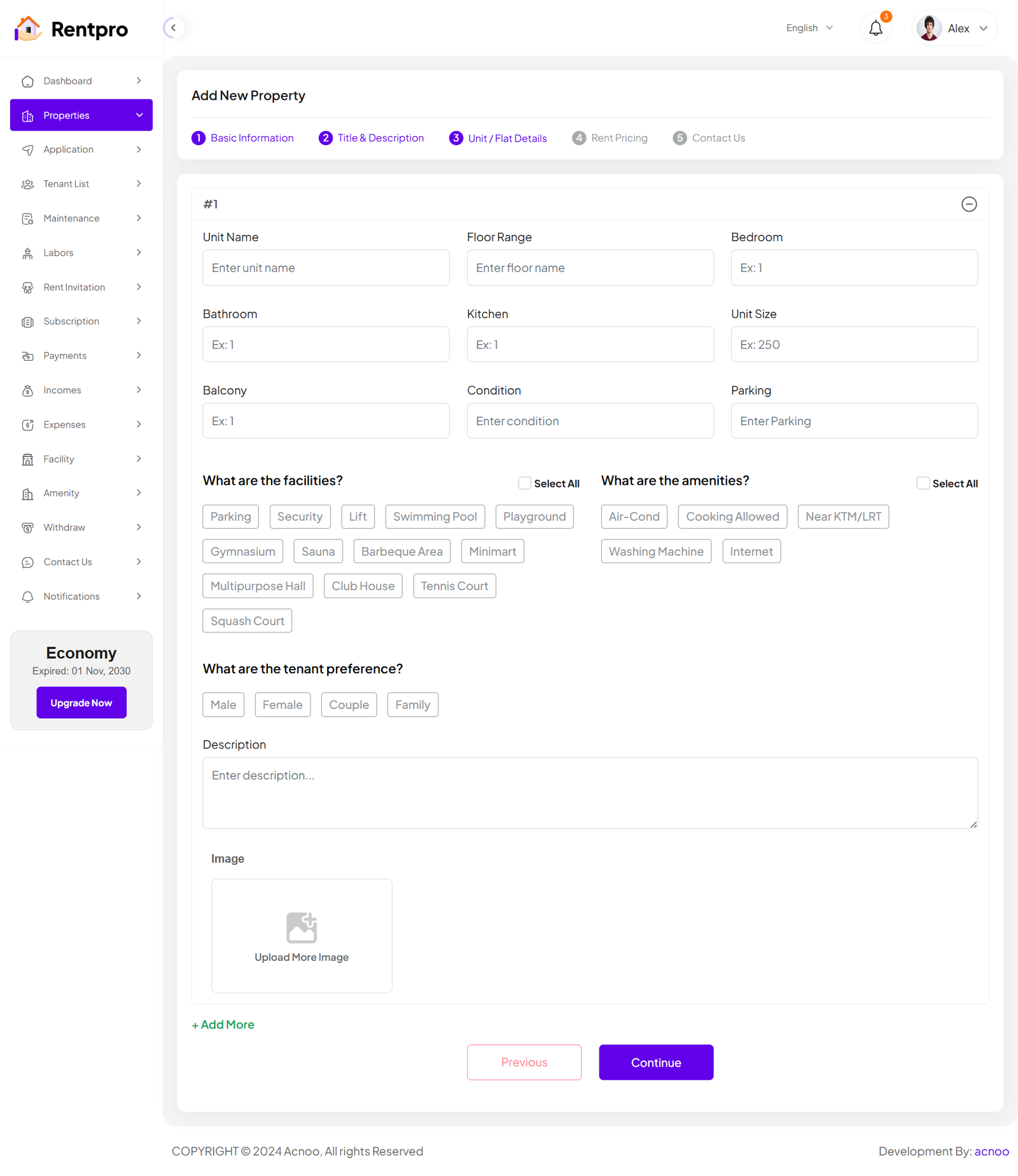The image size is (1018, 1176).
Task: Expand the Properties sidebar menu
Action: (x=81, y=115)
